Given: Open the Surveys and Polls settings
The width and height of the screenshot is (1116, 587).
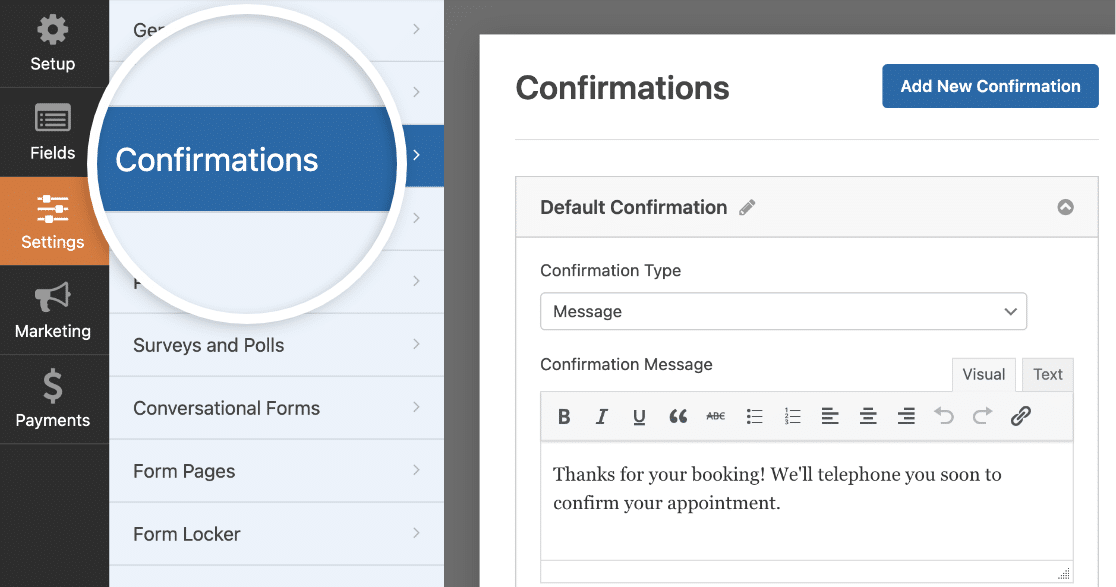Looking at the screenshot, I should 276,345.
